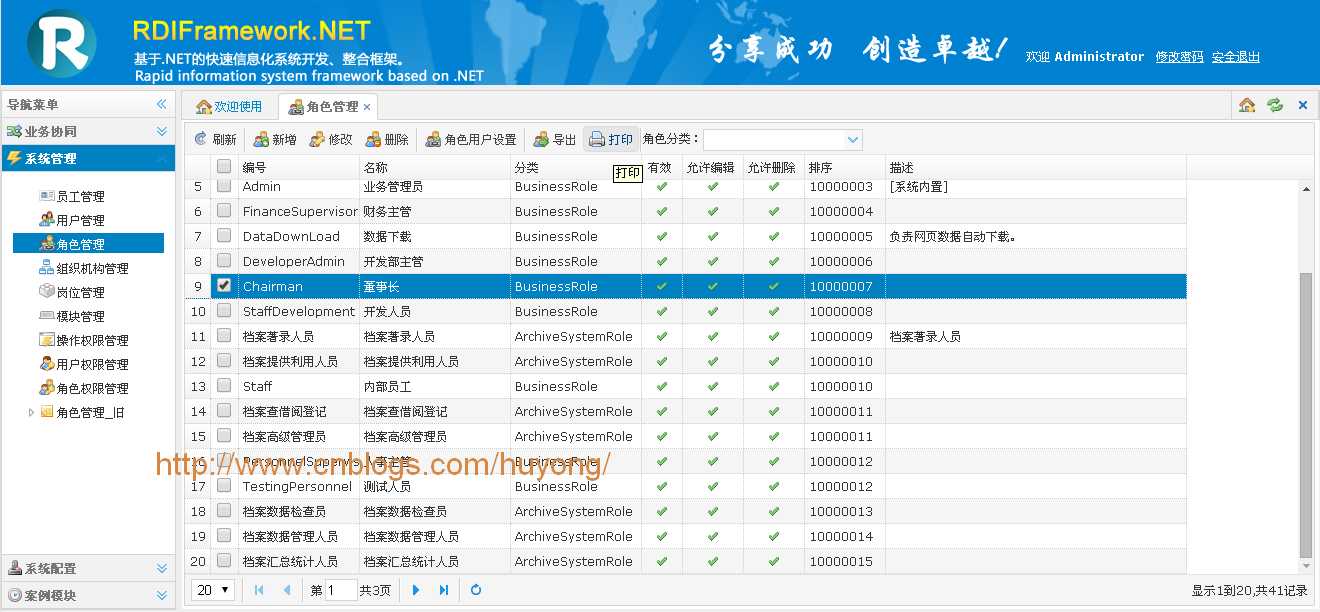This screenshot has height=612, width=1320.
Task: Click the 导出 export button
Action: click(555, 140)
